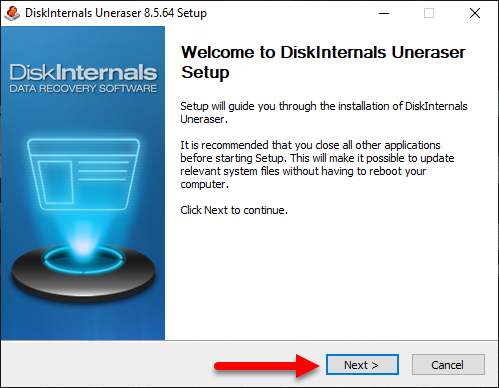This screenshot has height=388, width=499.
Task: Click the small rectangle inside hologram window
Action: [x=56, y=182]
